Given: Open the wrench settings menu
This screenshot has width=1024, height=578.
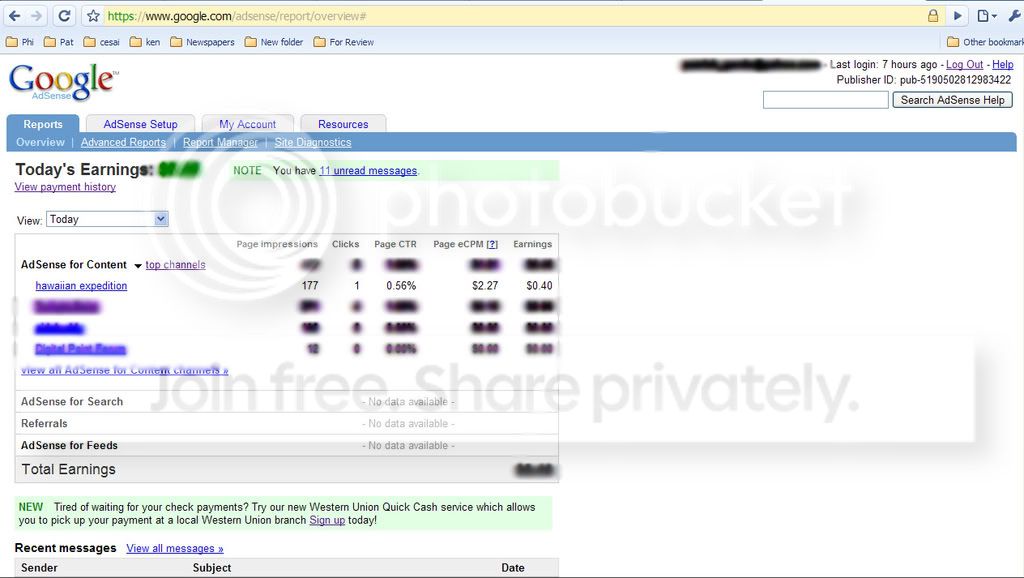Looking at the screenshot, I should click(x=1014, y=16).
